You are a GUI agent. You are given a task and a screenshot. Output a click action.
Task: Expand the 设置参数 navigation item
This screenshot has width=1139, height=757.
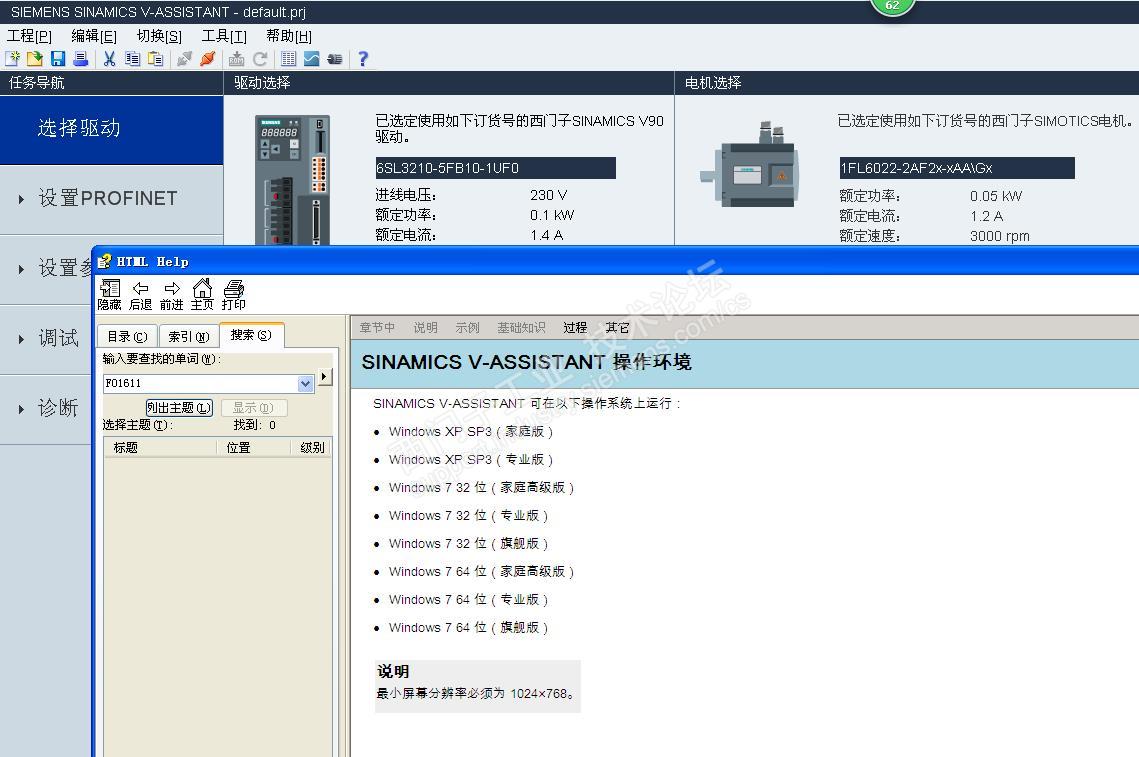(x=46, y=267)
